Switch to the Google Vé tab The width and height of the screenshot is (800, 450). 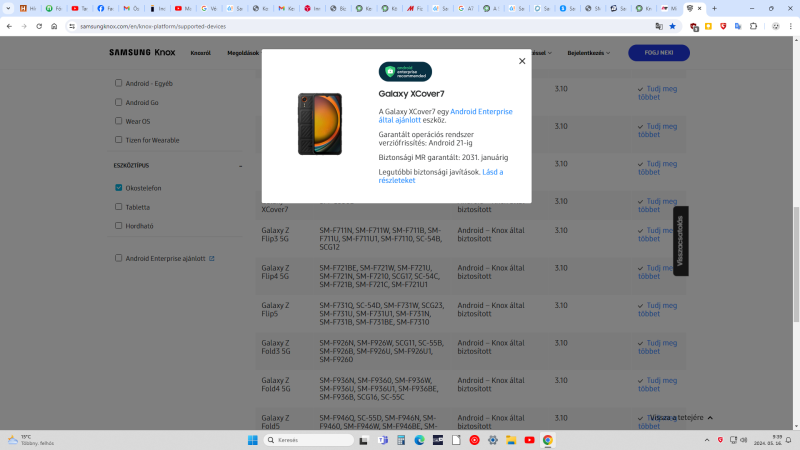[x=209, y=8]
